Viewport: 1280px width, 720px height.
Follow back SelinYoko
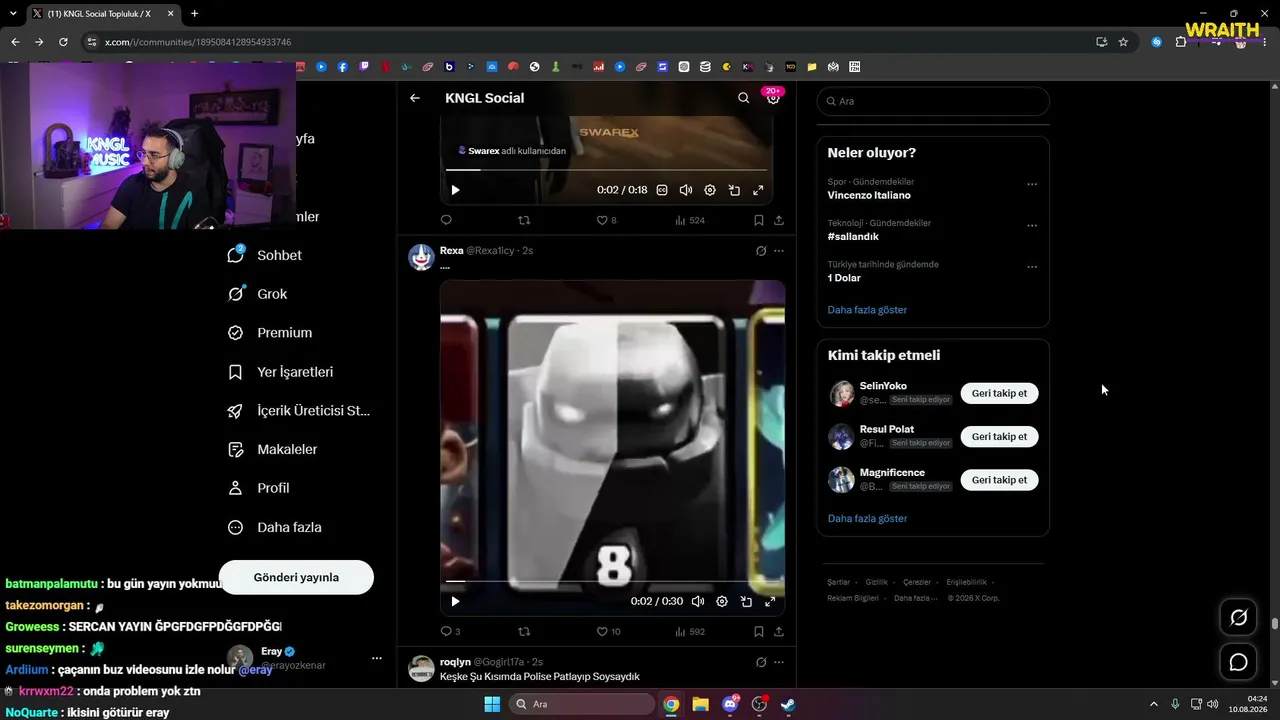coord(999,393)
